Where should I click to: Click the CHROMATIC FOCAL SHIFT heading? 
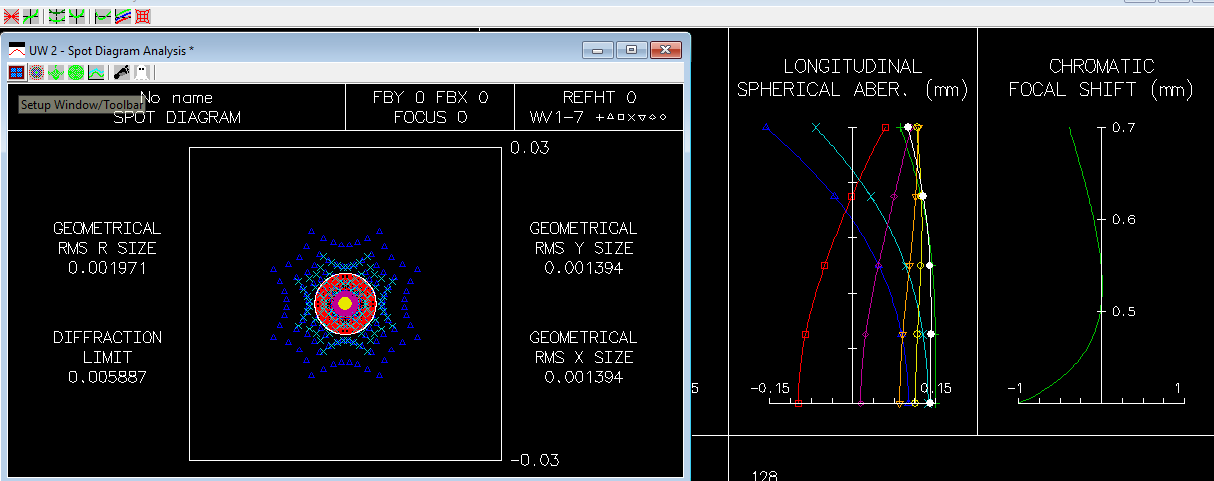coord(1101,78)
